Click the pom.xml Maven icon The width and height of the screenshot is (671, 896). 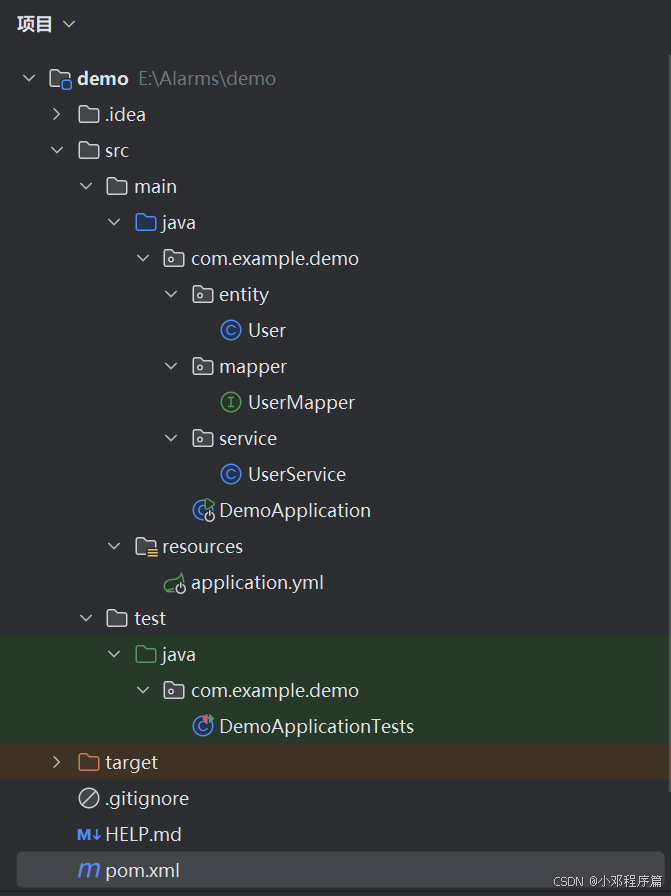[89, 870]
